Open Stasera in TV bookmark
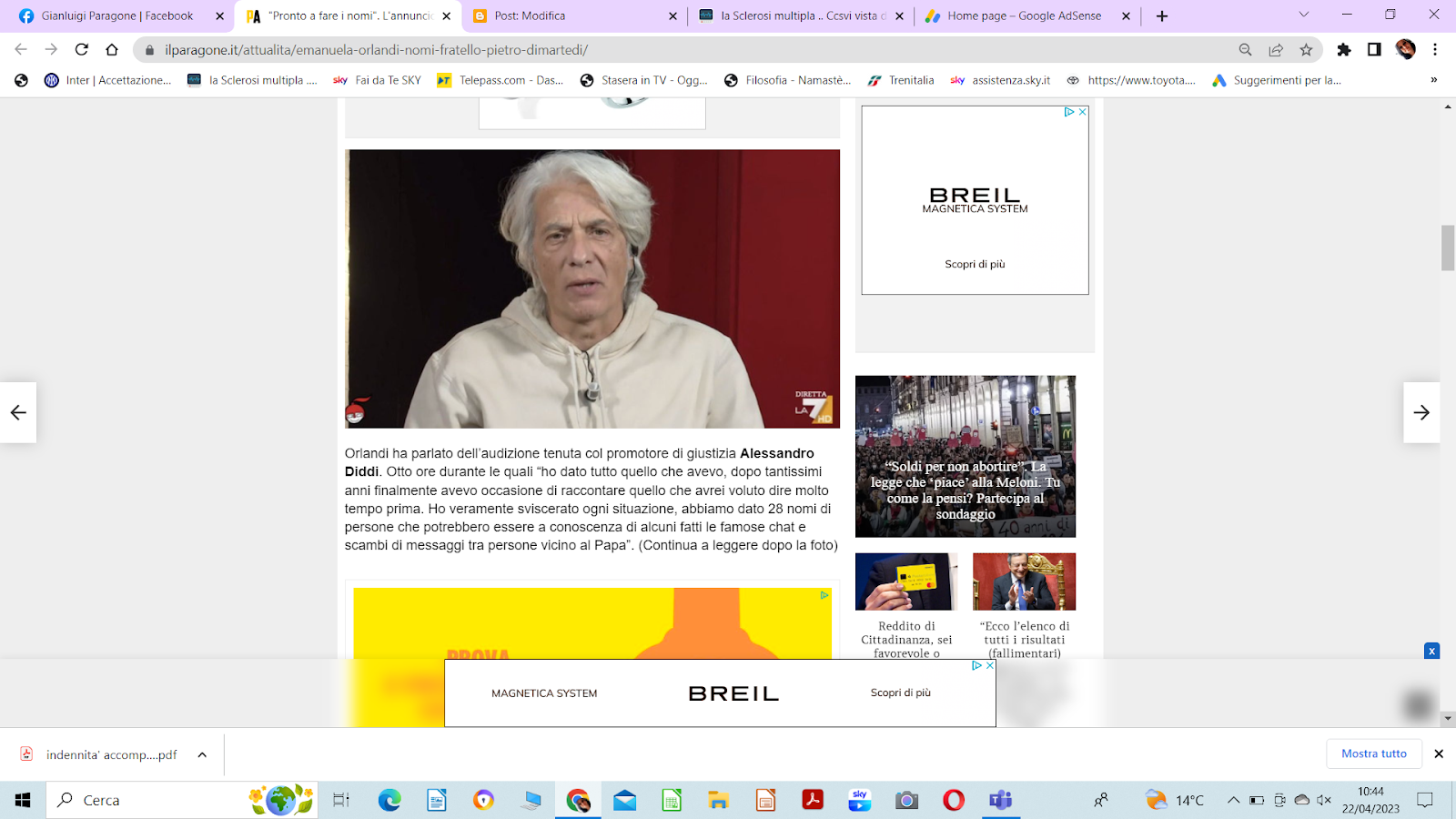1456x819 pixels. tap(644, 80)
